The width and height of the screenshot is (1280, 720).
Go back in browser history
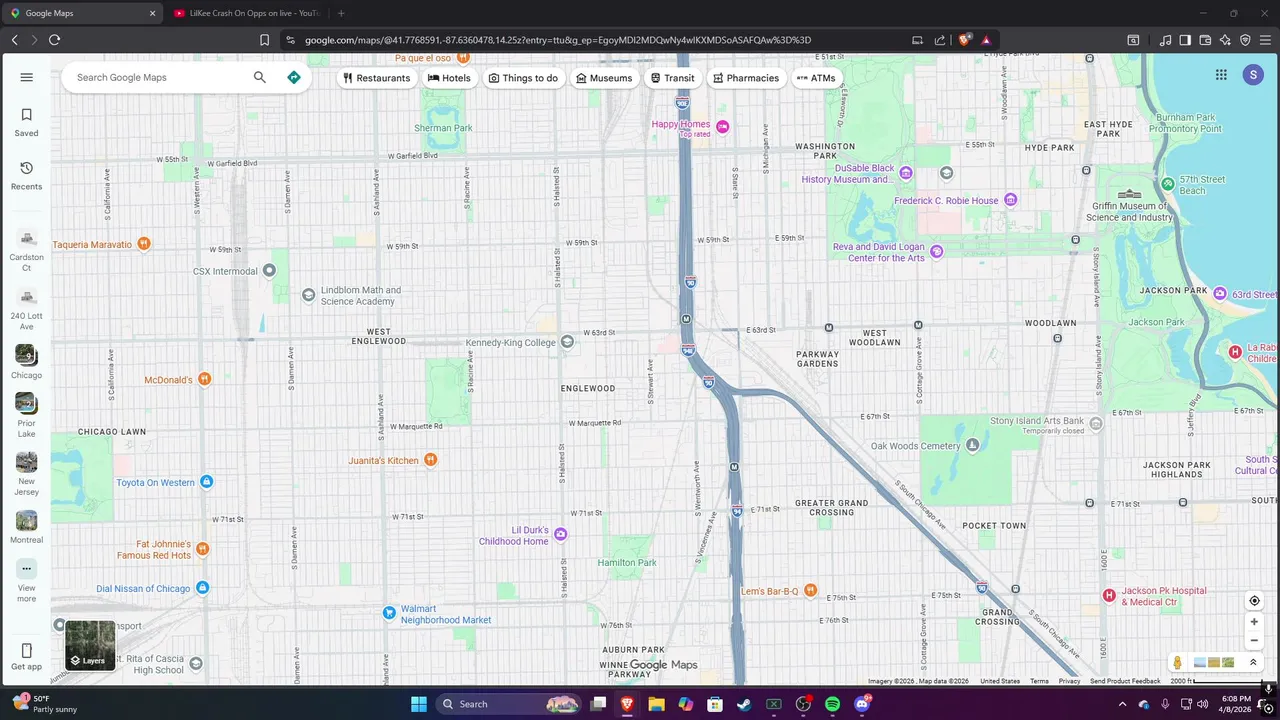click(14, 40)
